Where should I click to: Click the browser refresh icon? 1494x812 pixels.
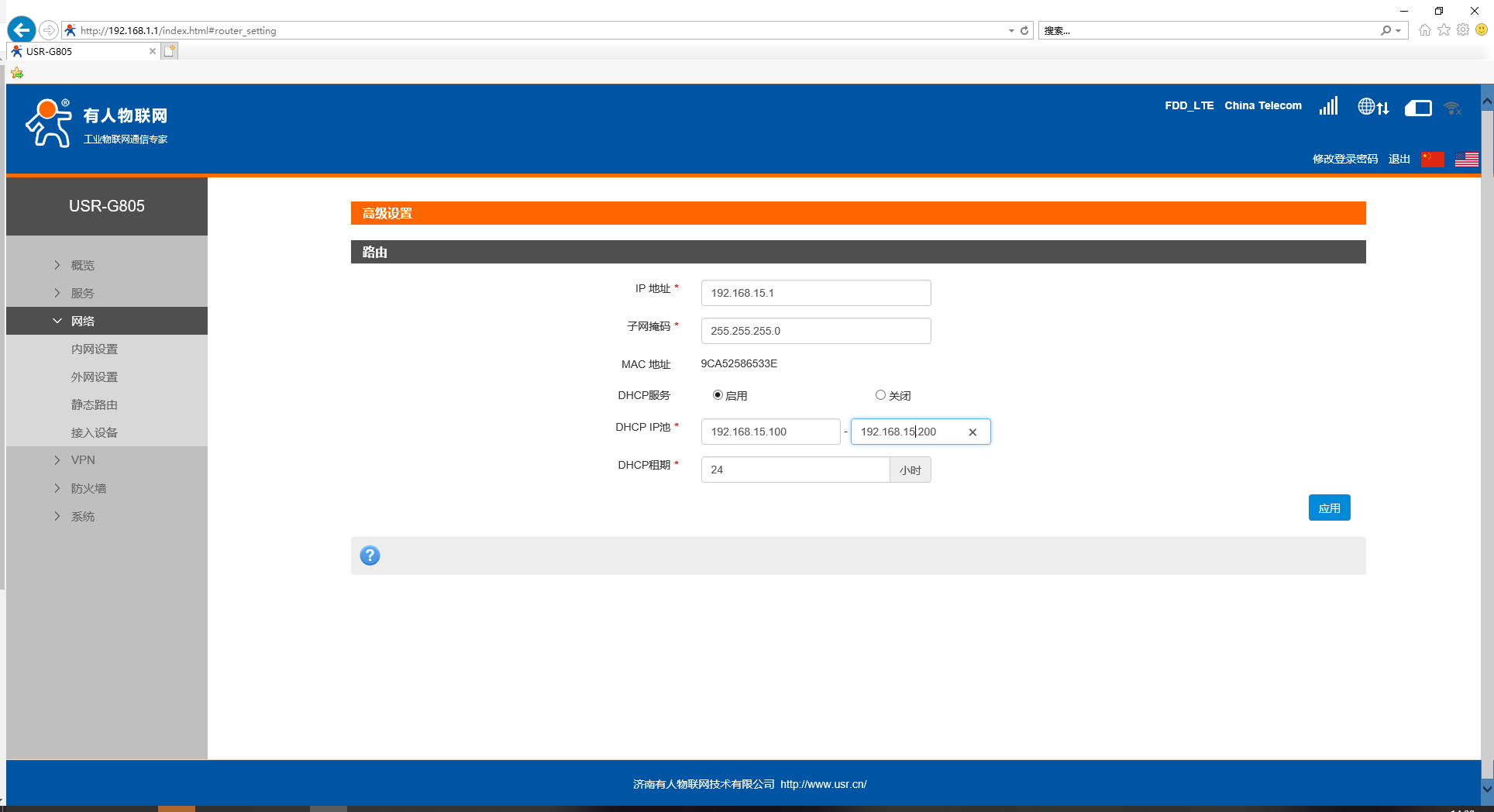point(1024,30)
